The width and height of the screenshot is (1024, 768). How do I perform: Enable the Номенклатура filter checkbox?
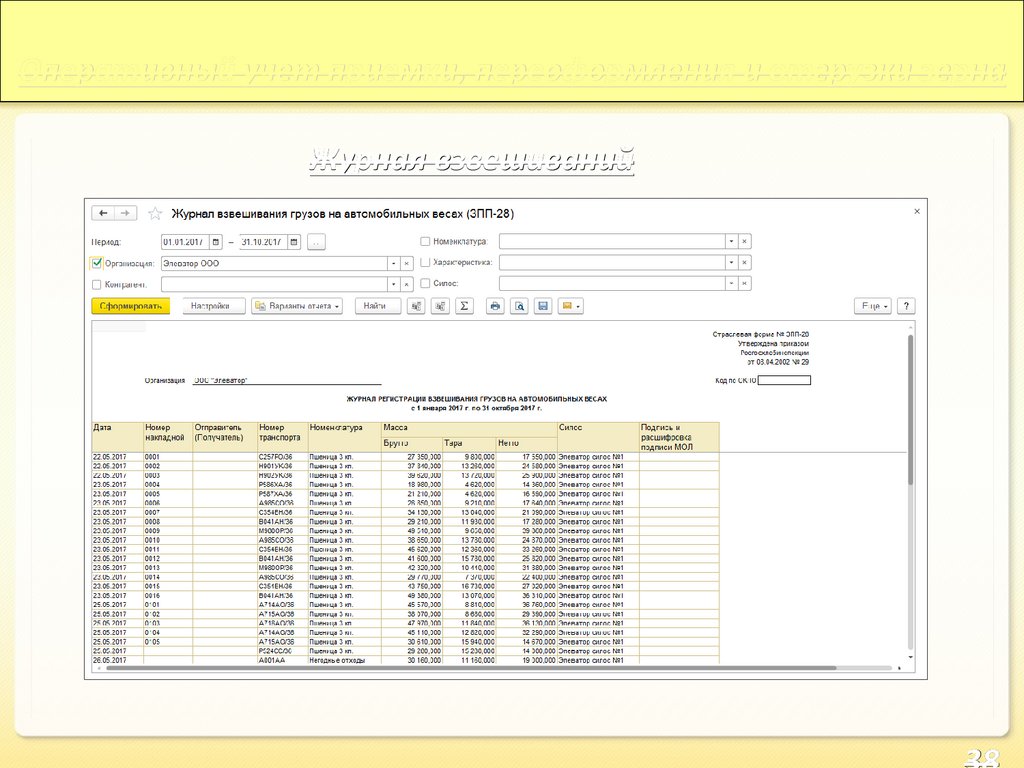425,241
